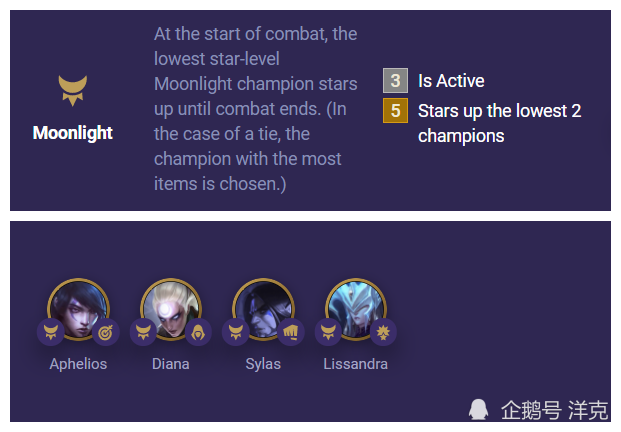621x432 pixels.
Task: Open the Aphelios name link
Action: point(78,364)
